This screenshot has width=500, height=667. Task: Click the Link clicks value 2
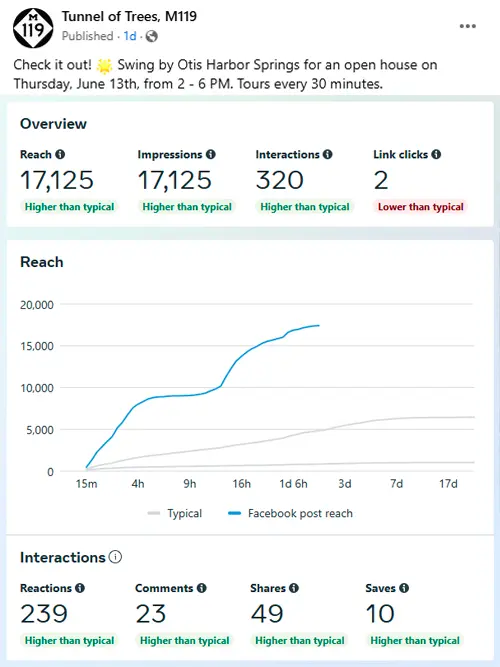coord(381,180)
